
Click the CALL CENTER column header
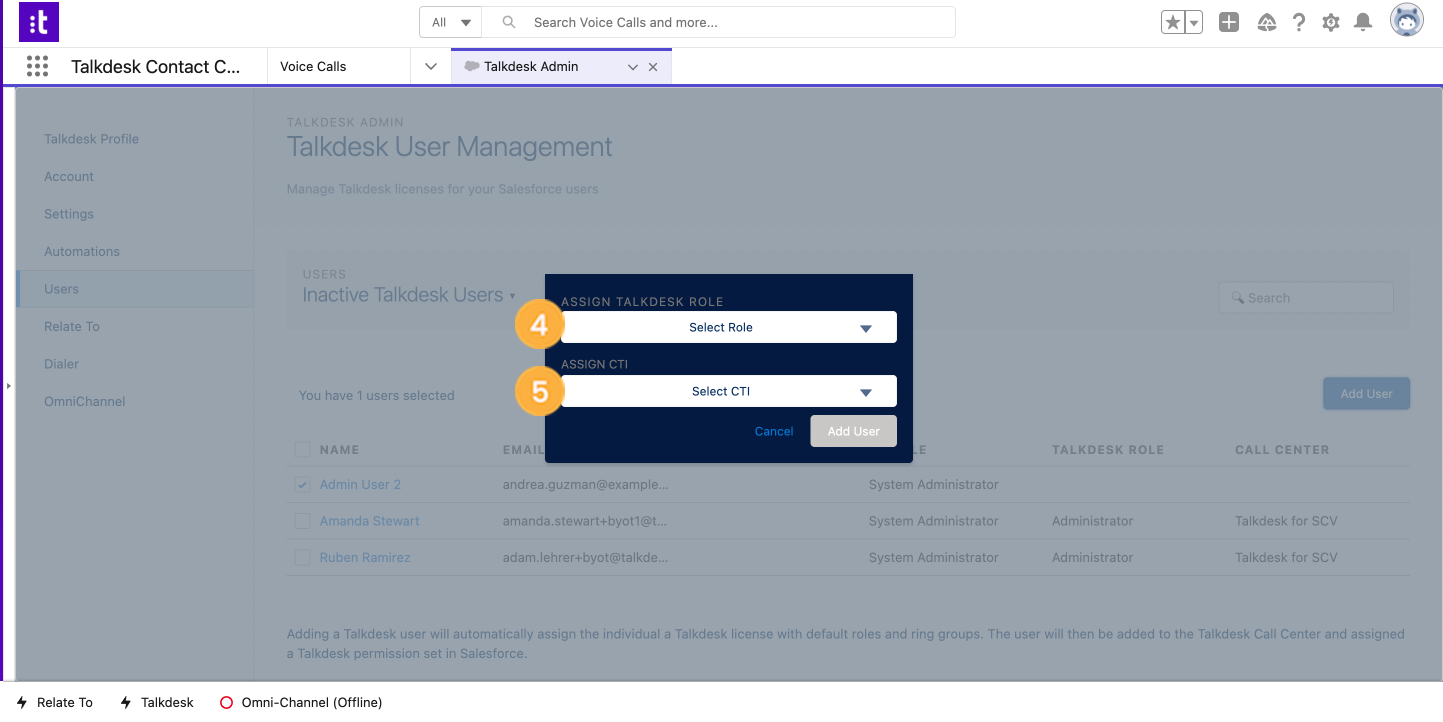pyautogui.click(x=1282, y=450)
